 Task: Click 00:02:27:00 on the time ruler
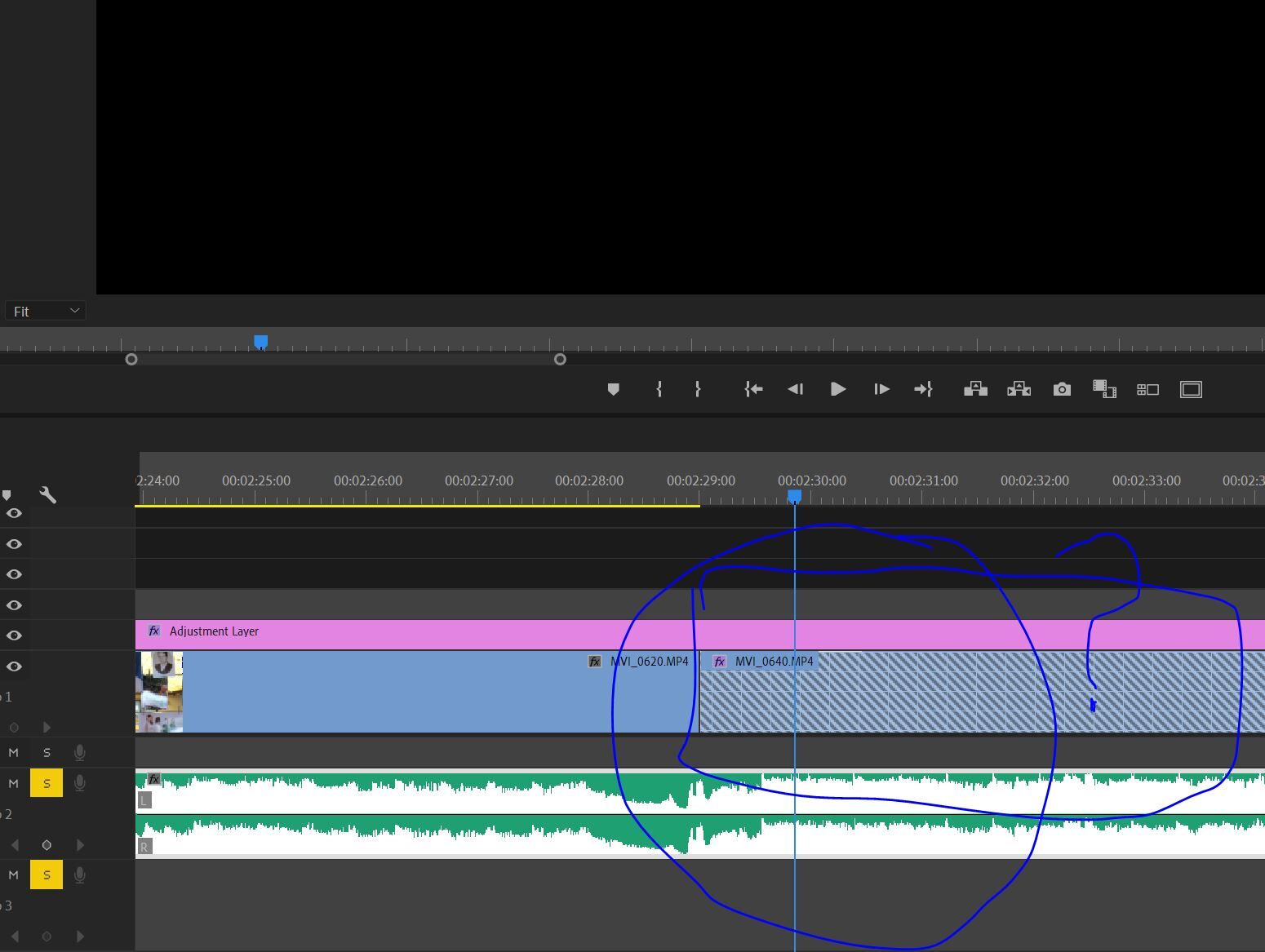[x=479, y=480]
